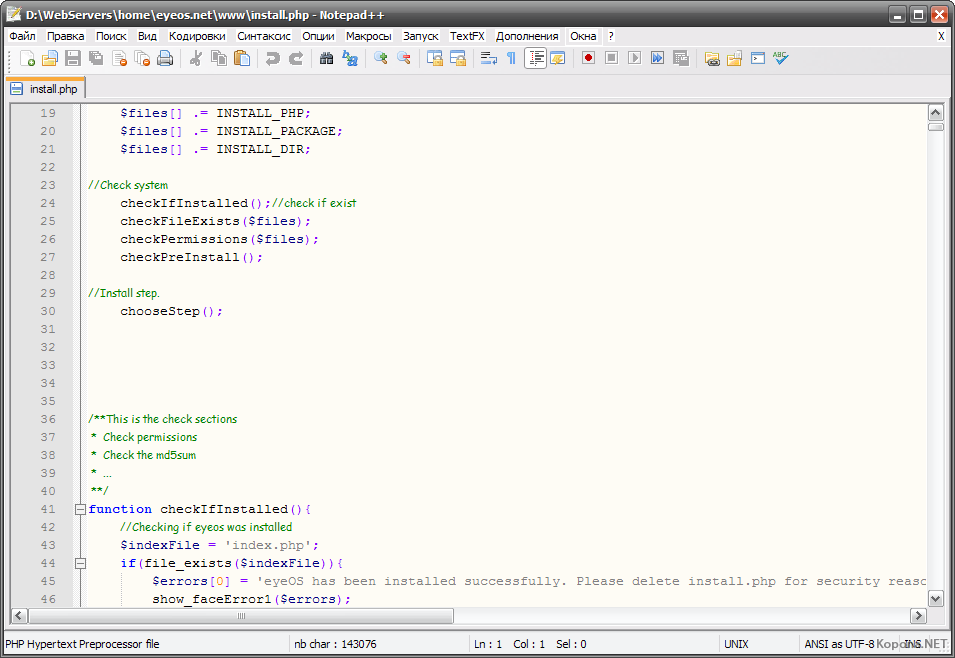The image size is (955, 658).
Task: Toggle show all characters pilcrow icon
Action: tap(512, 58)
